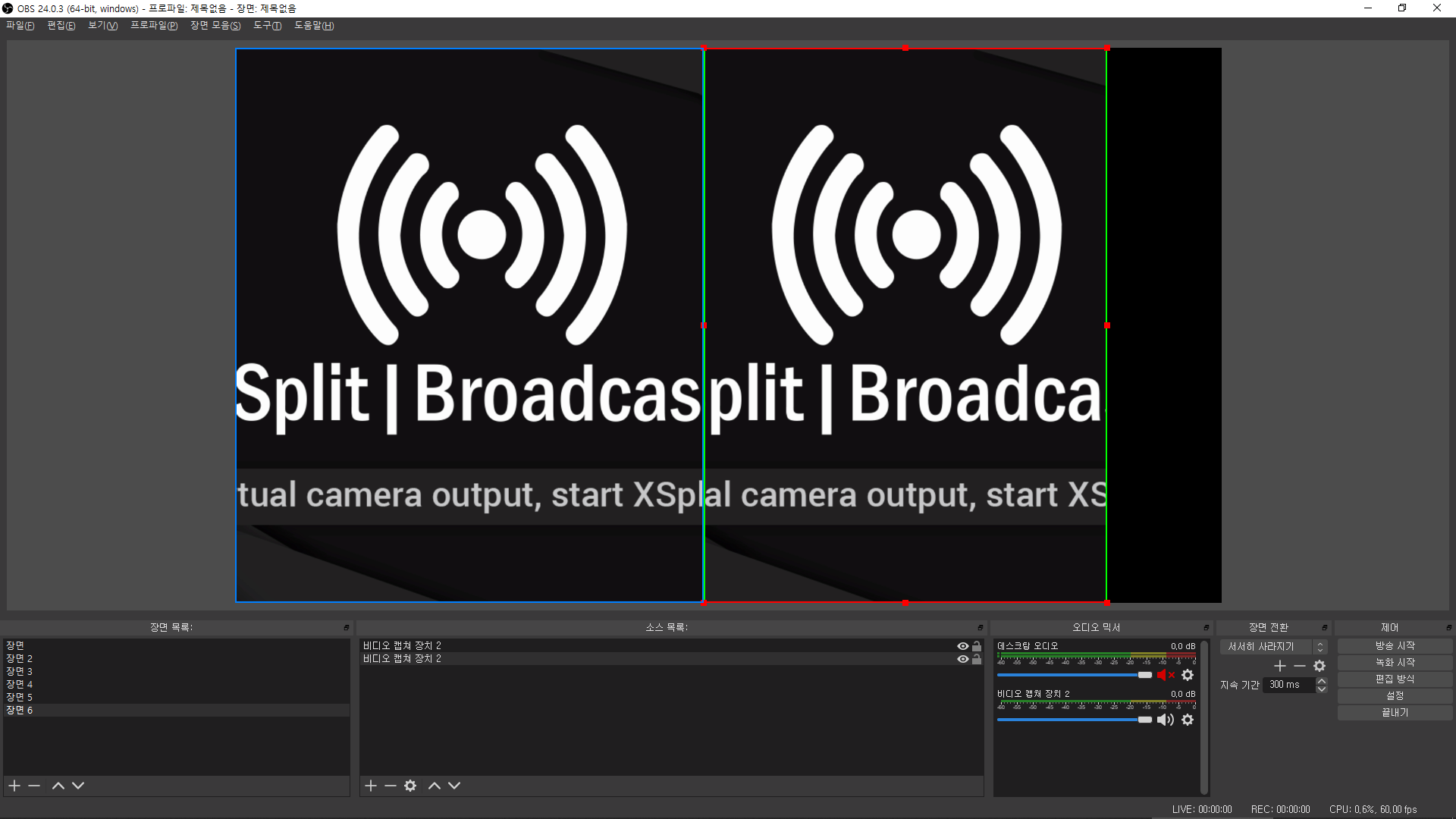Mute 비디오 캡쳐 장치 2 audio speaker
This screenshot has height=819, width=1456.
[1165, 720]
